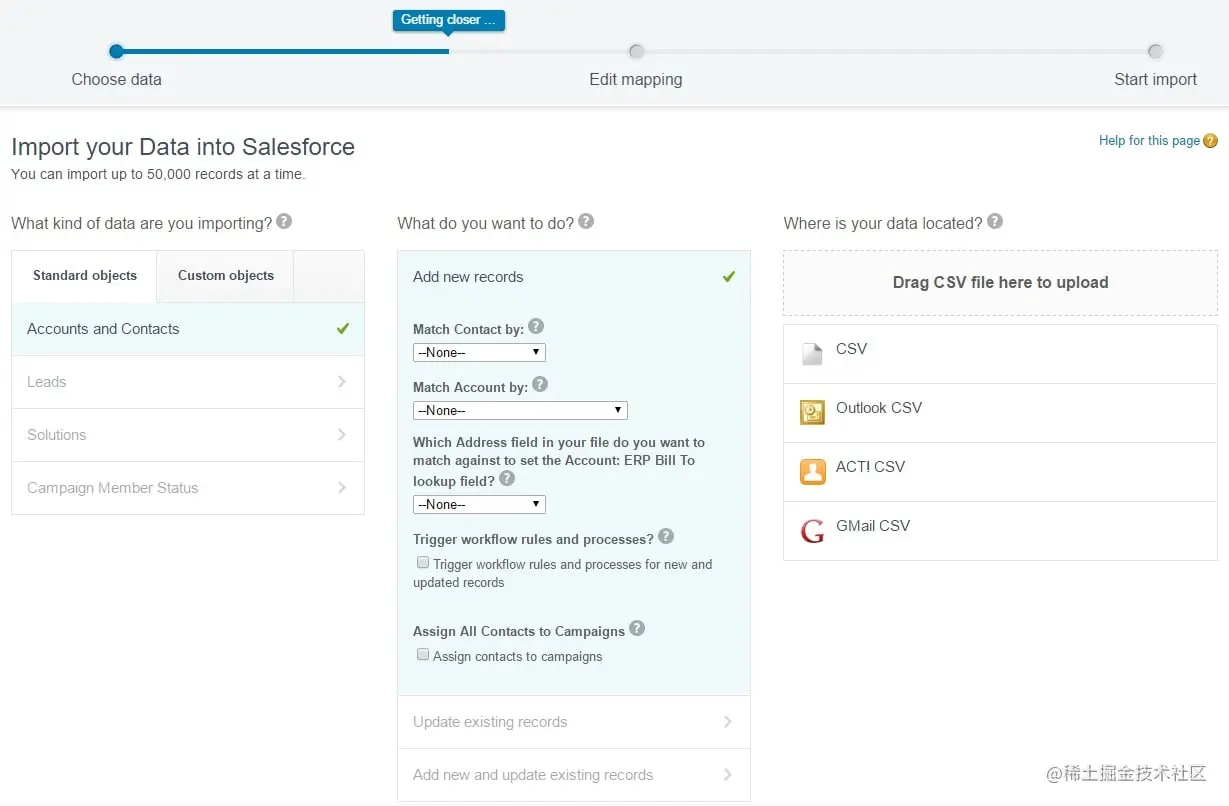The width and height of the screenshot is (1229, 806).
Task: Click help icon next to 'What kind of data are you importing?'
Action: click(x=284, y=221)
